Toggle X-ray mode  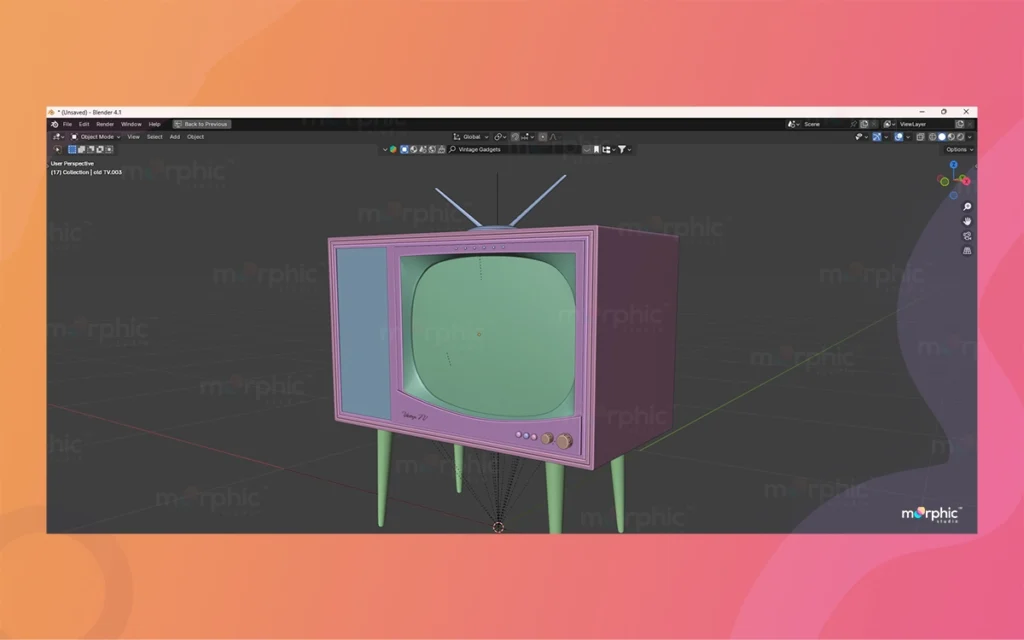920,137
